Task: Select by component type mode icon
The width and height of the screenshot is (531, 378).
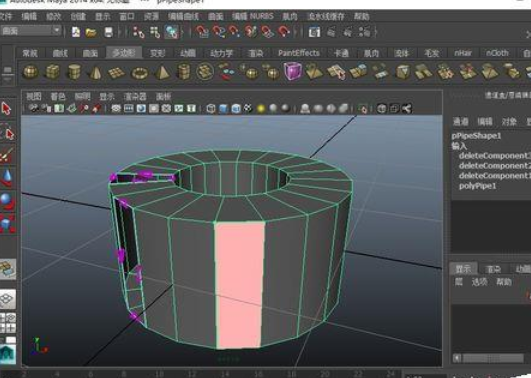Action: (171, 32)
